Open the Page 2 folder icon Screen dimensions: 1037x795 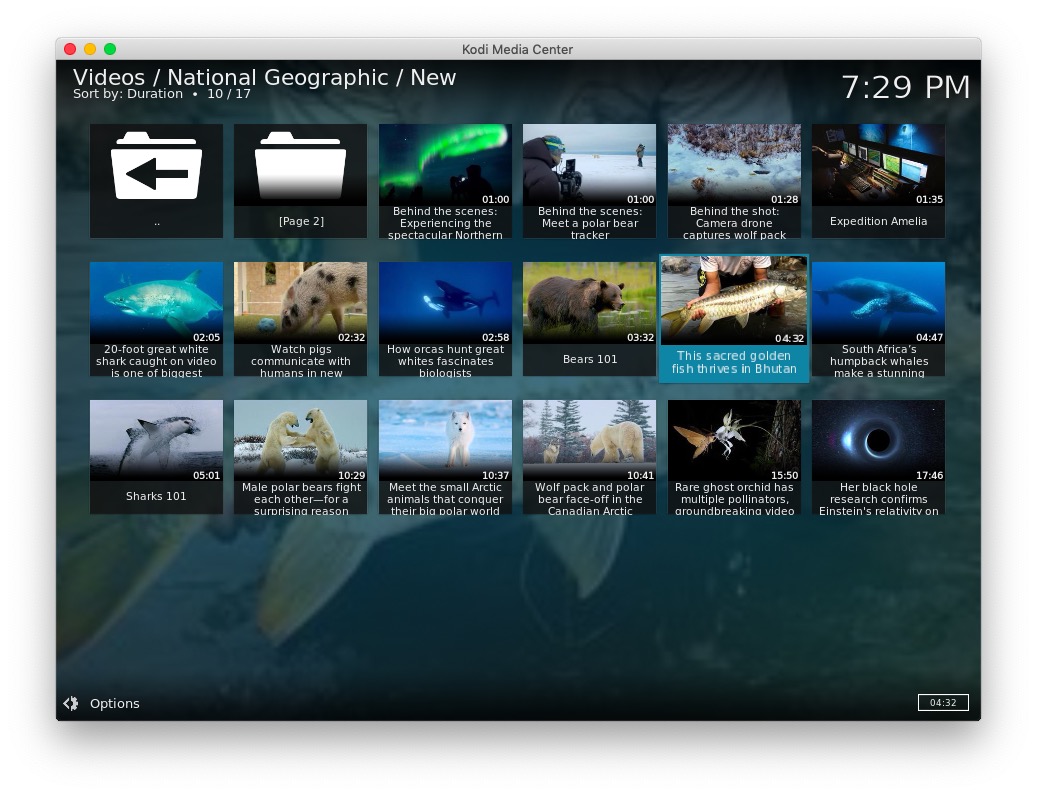[x=300, y=167]
